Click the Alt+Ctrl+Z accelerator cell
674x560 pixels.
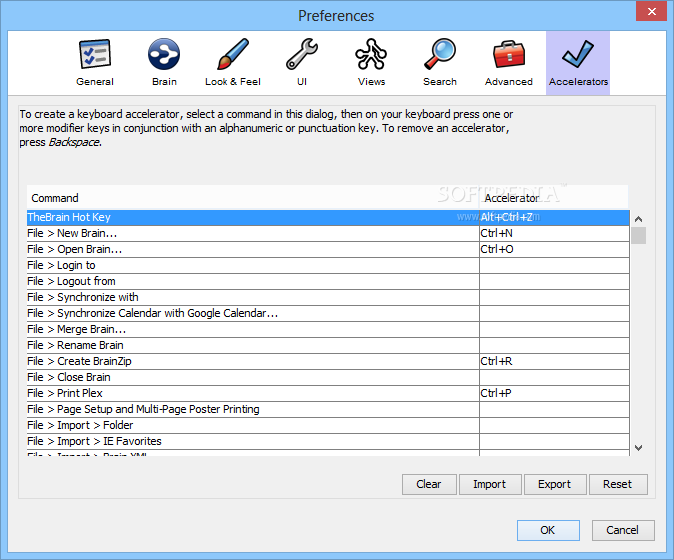pos(555,217)
